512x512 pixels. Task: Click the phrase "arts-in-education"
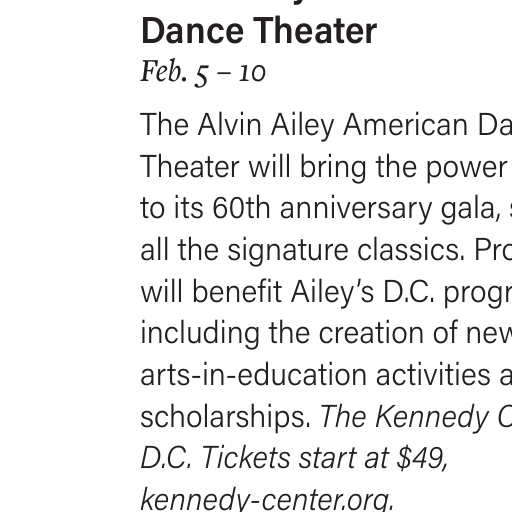(x=254, y=375)
